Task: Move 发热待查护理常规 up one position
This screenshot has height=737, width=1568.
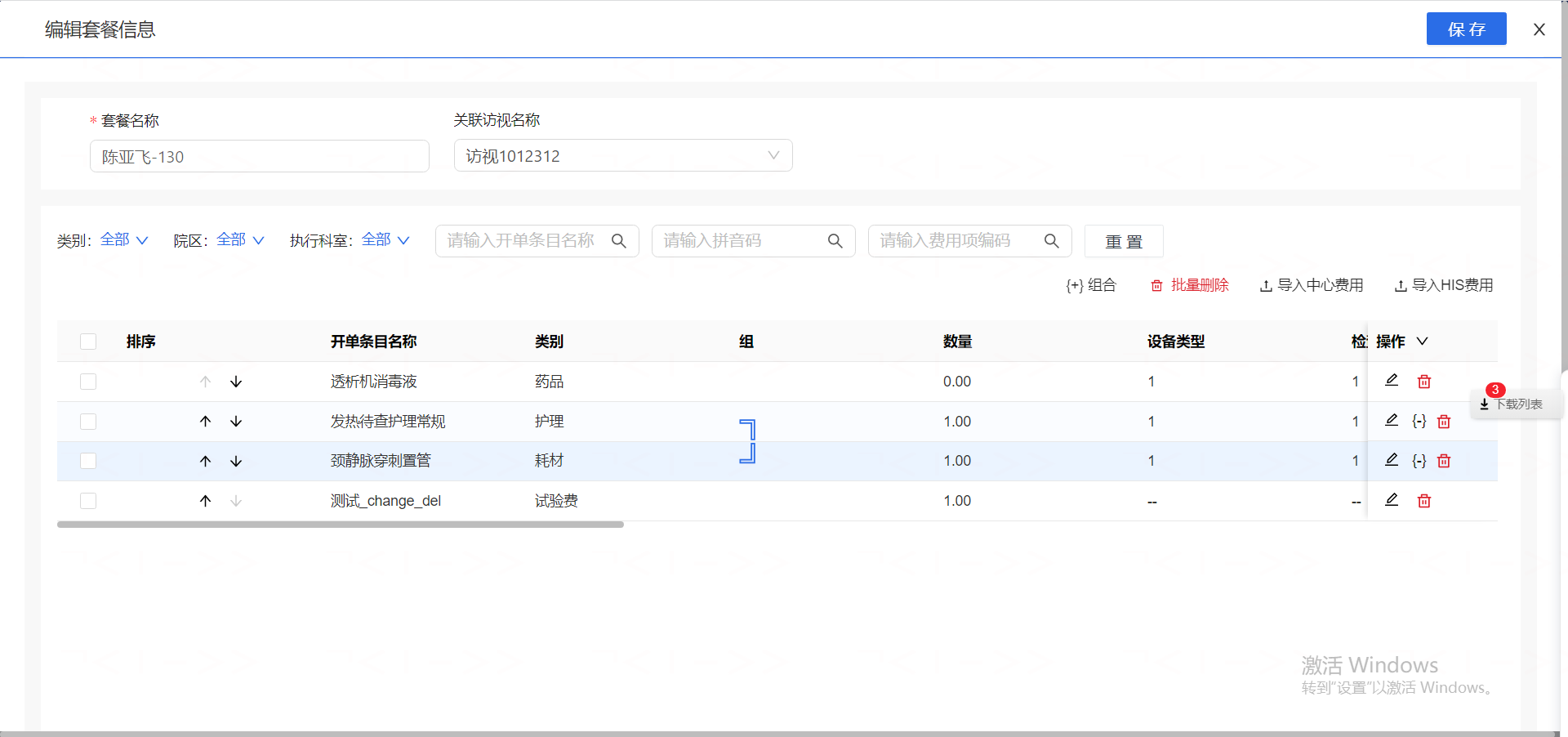Action: 205,422
